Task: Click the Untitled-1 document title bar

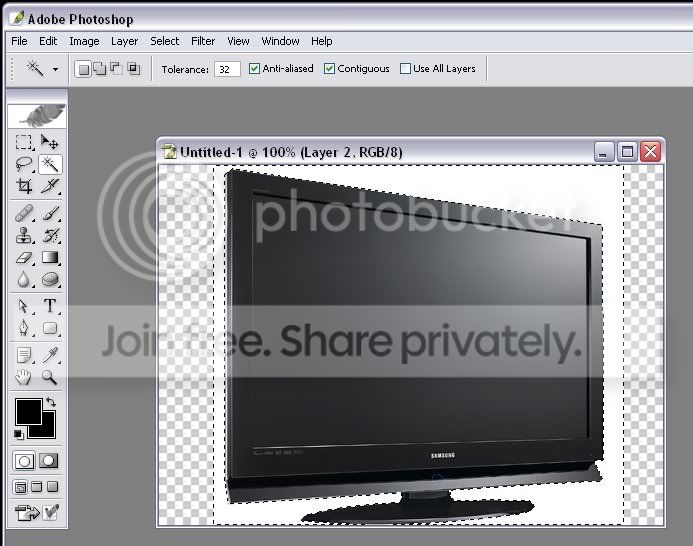Action: [x=411, y=152]
